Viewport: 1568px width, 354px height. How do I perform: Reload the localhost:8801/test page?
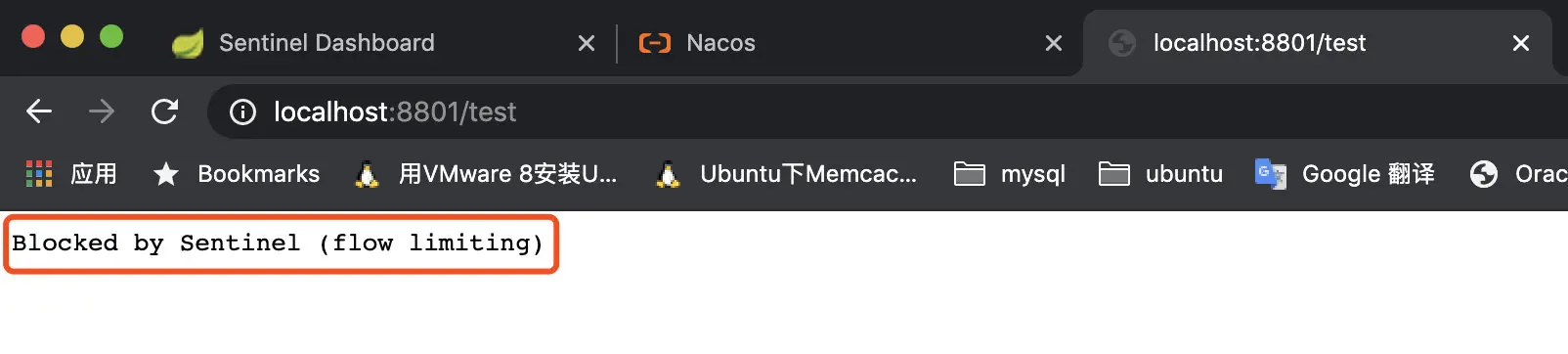tap(164, 111)
